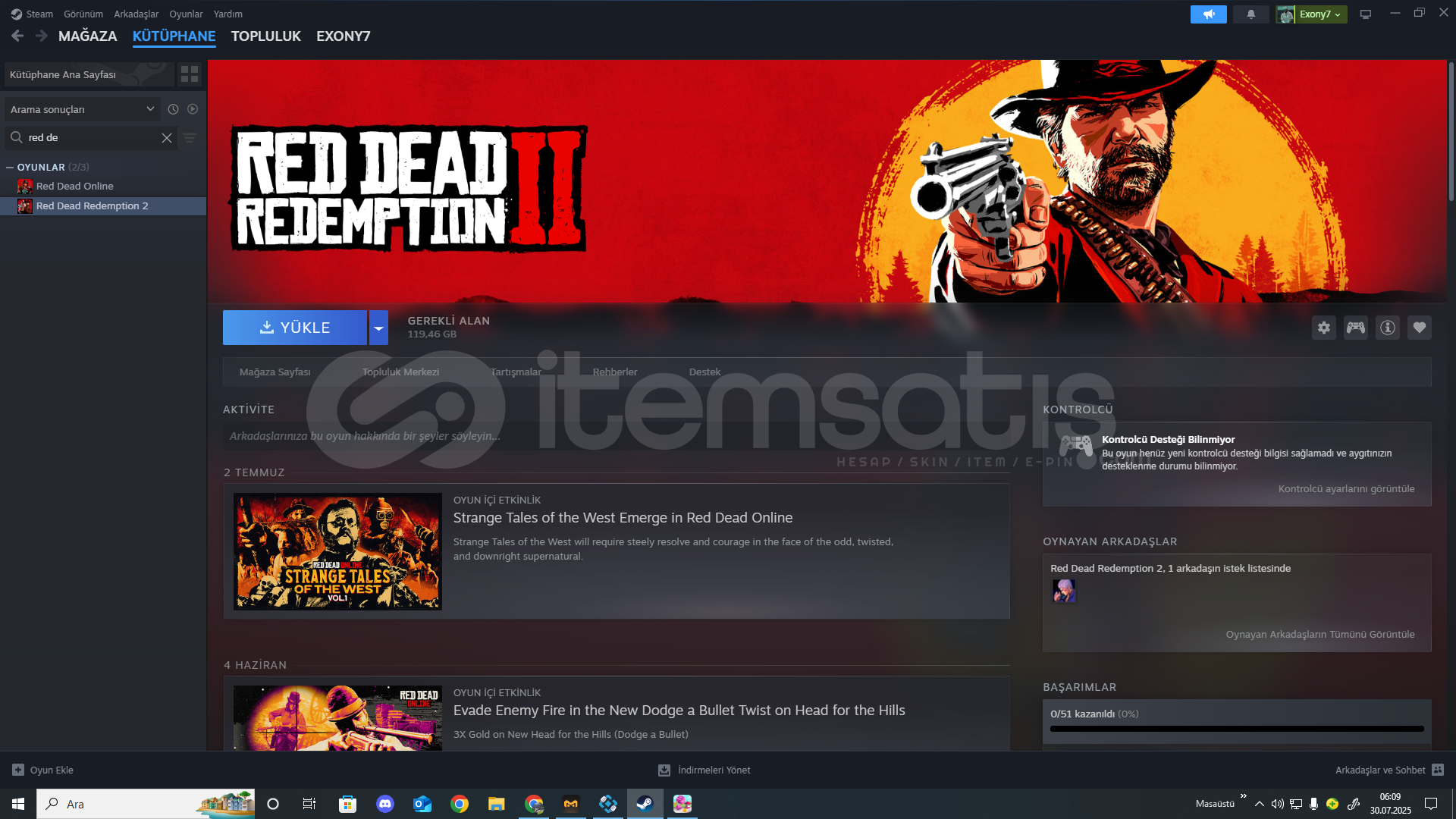This screenshot has width=1456, height=819.
Task: Show ready-to-play games filter icon
Action: point(193,109)
